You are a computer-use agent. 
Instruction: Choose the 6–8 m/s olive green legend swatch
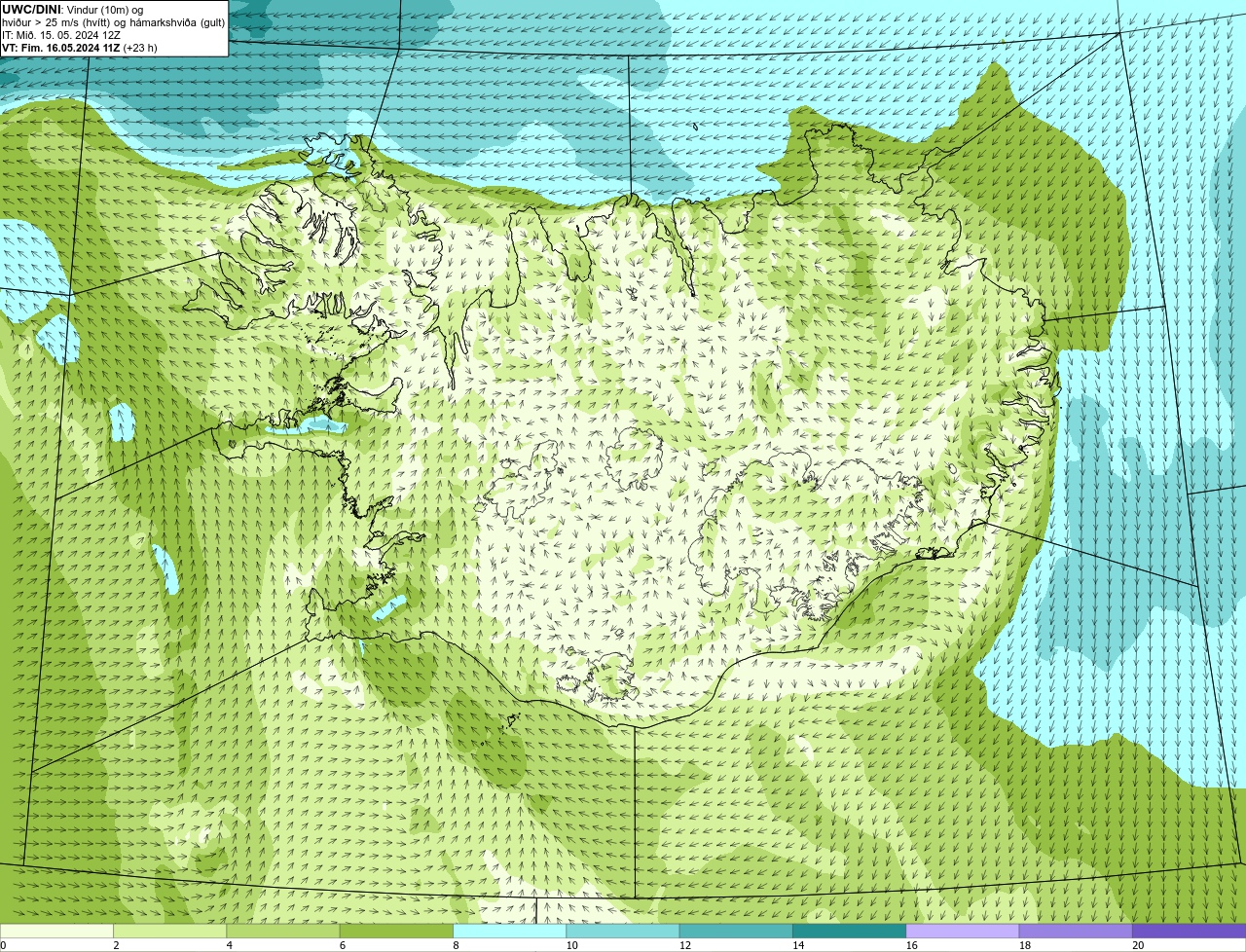pyautogui.click(x=396, y=932)
